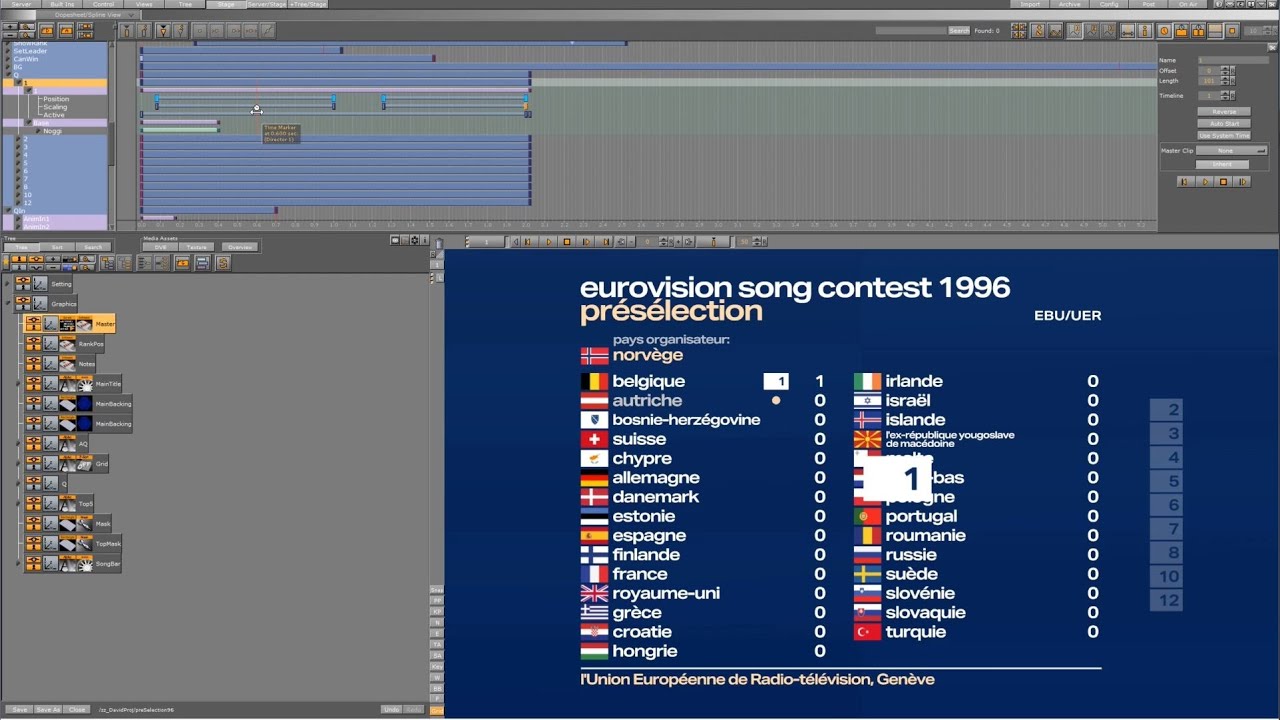
Task: Switch scene tree to Search view
Action: pos(93,247)
